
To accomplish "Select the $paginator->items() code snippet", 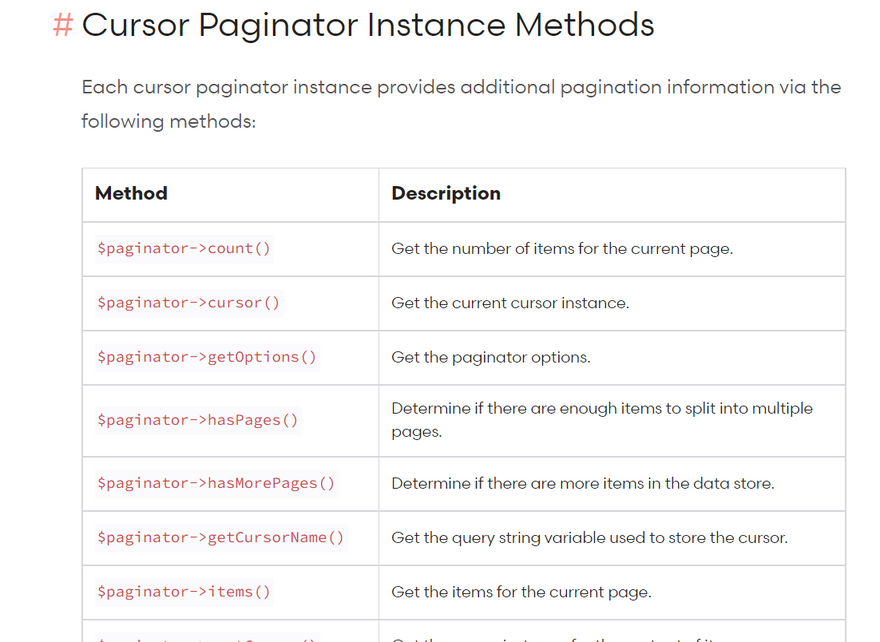I will click(x=184, y=592).
